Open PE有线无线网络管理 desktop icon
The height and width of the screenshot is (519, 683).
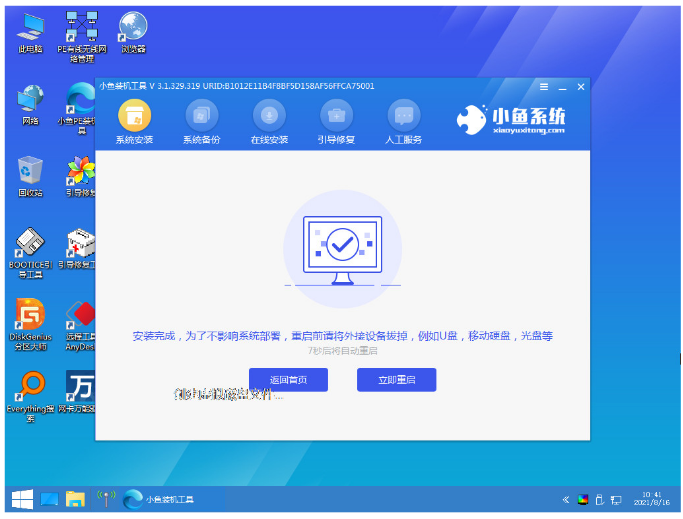(81, 37)
